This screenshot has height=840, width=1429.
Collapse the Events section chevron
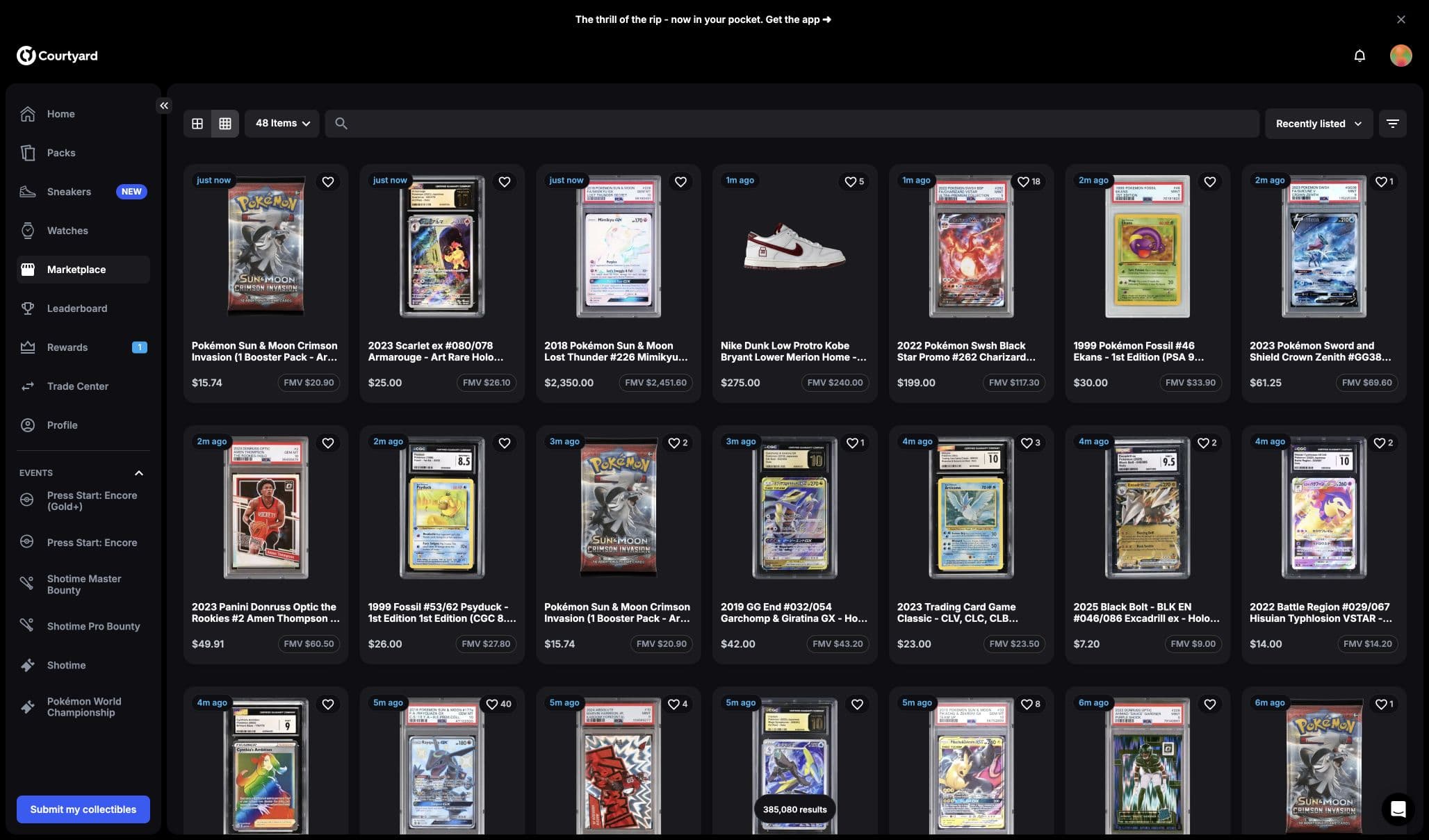(139, 473)
